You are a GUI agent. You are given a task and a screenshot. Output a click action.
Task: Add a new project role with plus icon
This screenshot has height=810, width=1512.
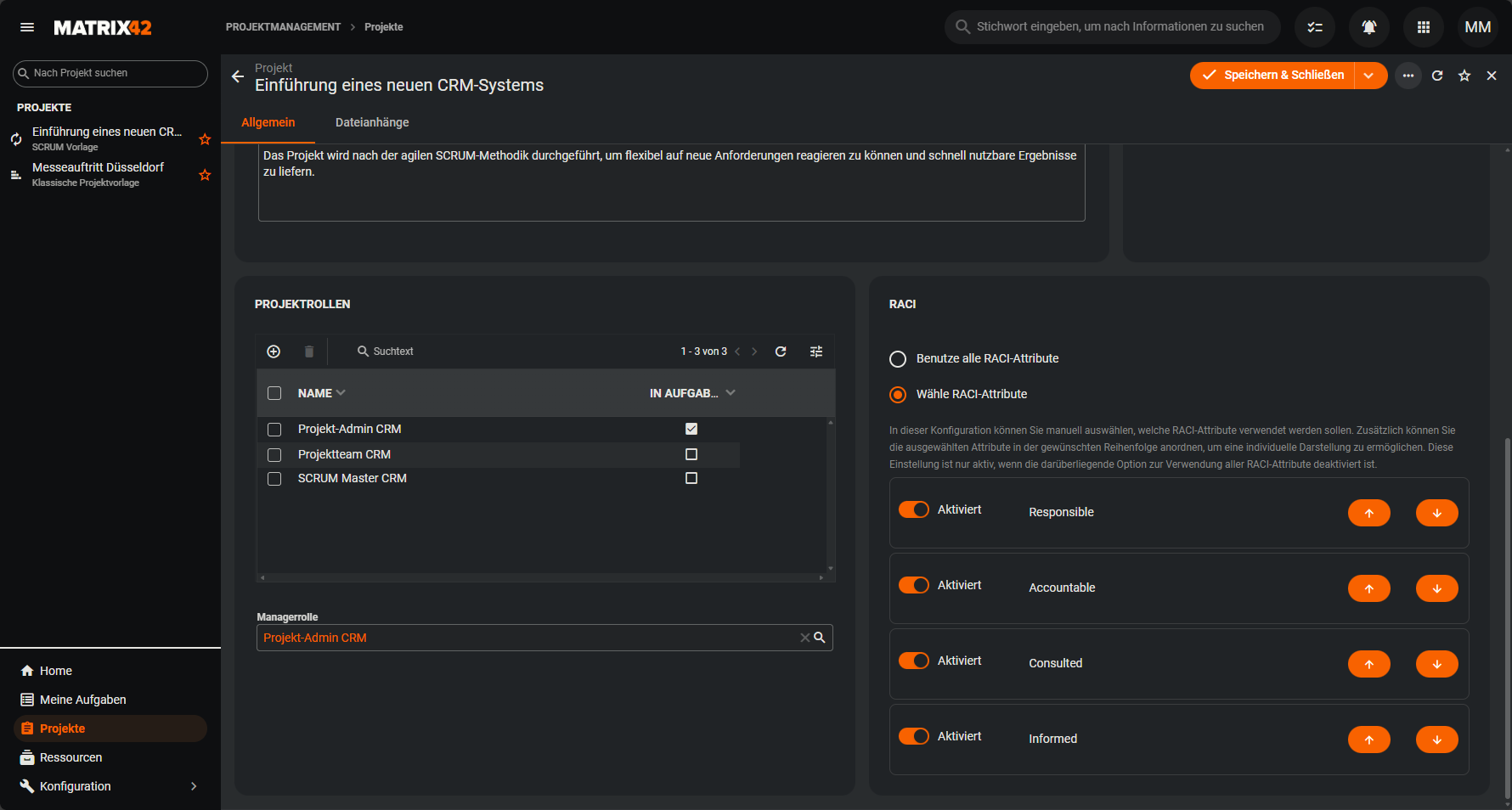[x=274, y=352]
